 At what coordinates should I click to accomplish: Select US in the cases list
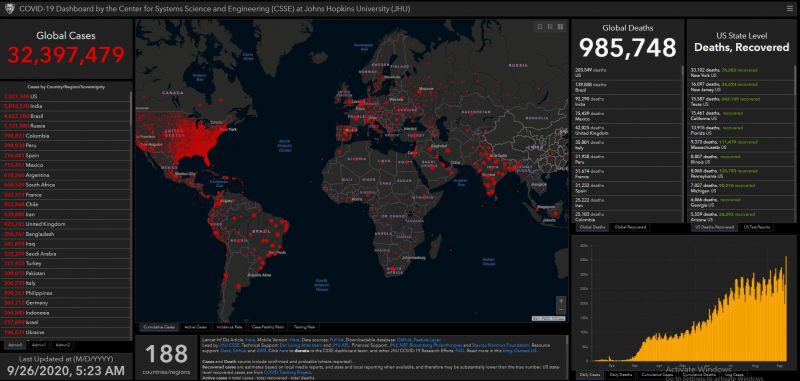click(x=66, y=96)
